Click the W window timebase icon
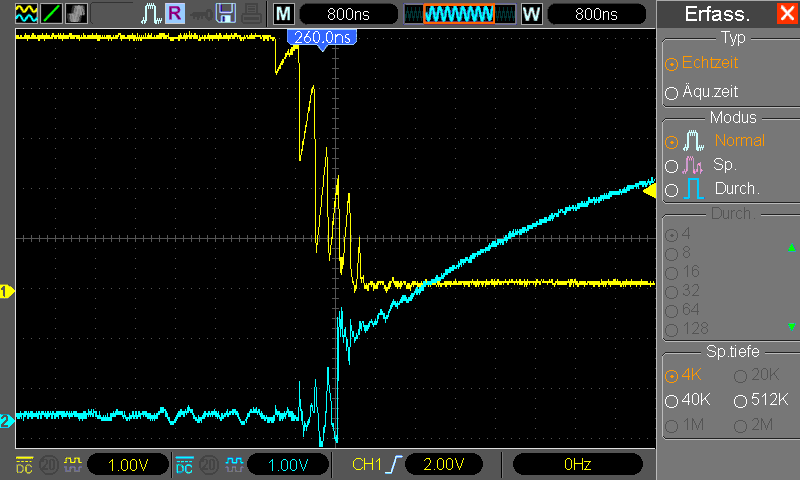The height and width of the screenshot is (480, 800). pyautogui.click(x=531, y=14)
